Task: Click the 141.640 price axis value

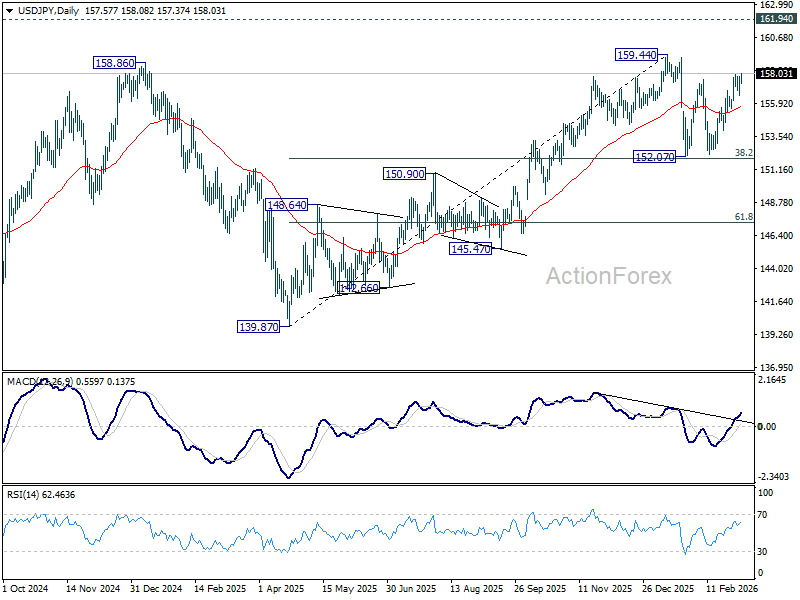Action: 777,302
